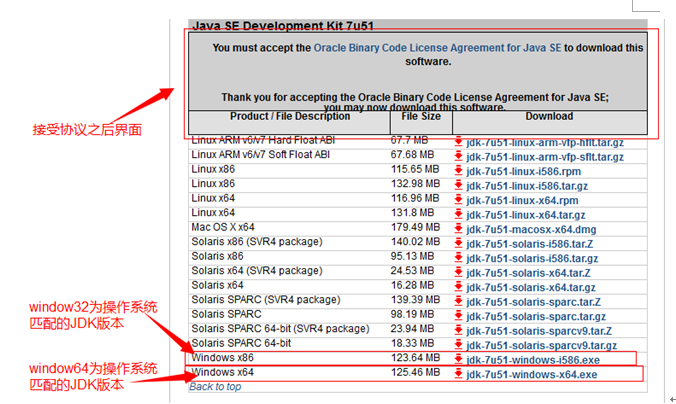676x404 pixels.
Task: Click download arrow icon for linux-i586.rpm
Action: coord(458,171)
